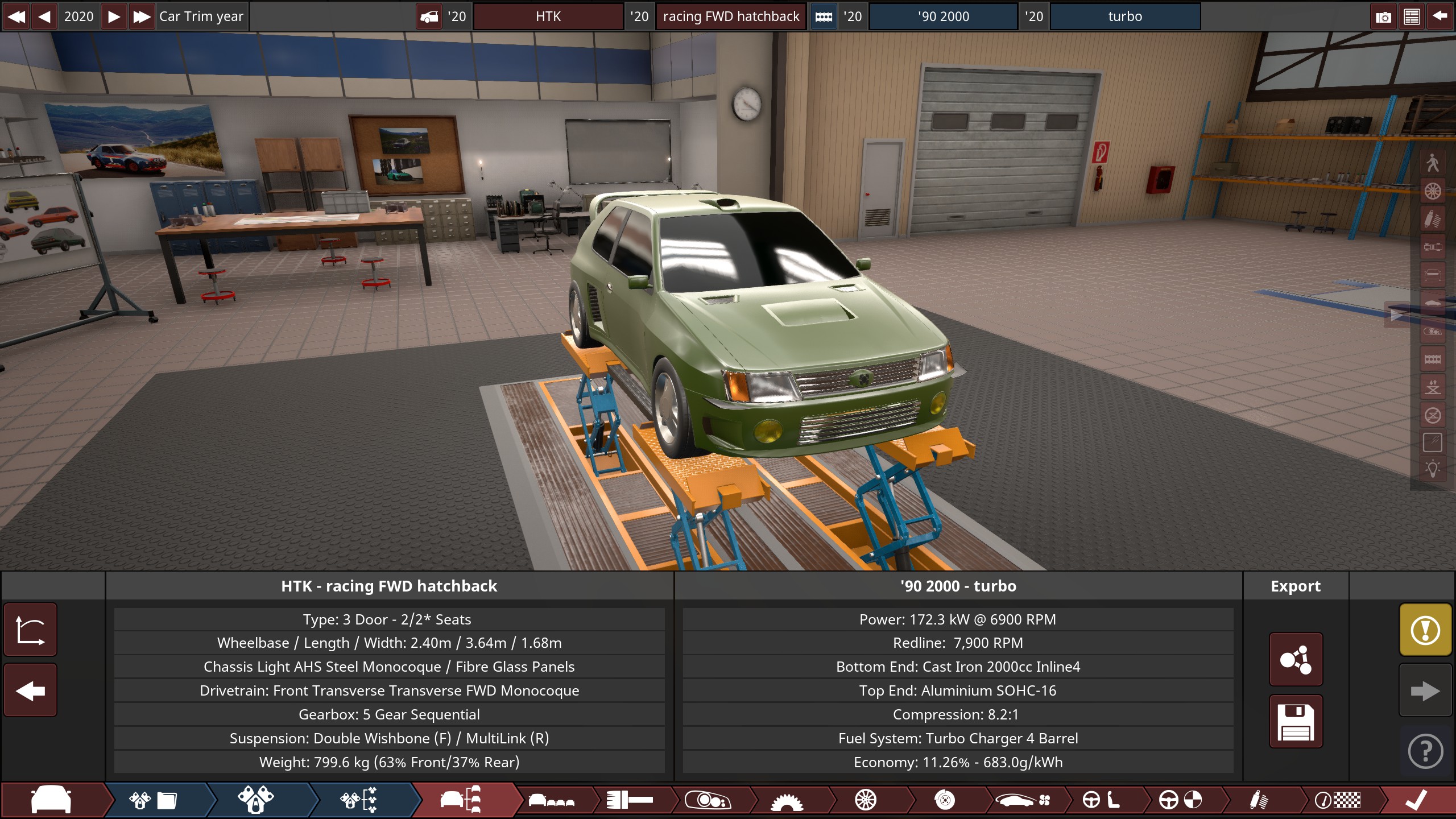Edit the turbo variant name field

tap(1125, 16)
